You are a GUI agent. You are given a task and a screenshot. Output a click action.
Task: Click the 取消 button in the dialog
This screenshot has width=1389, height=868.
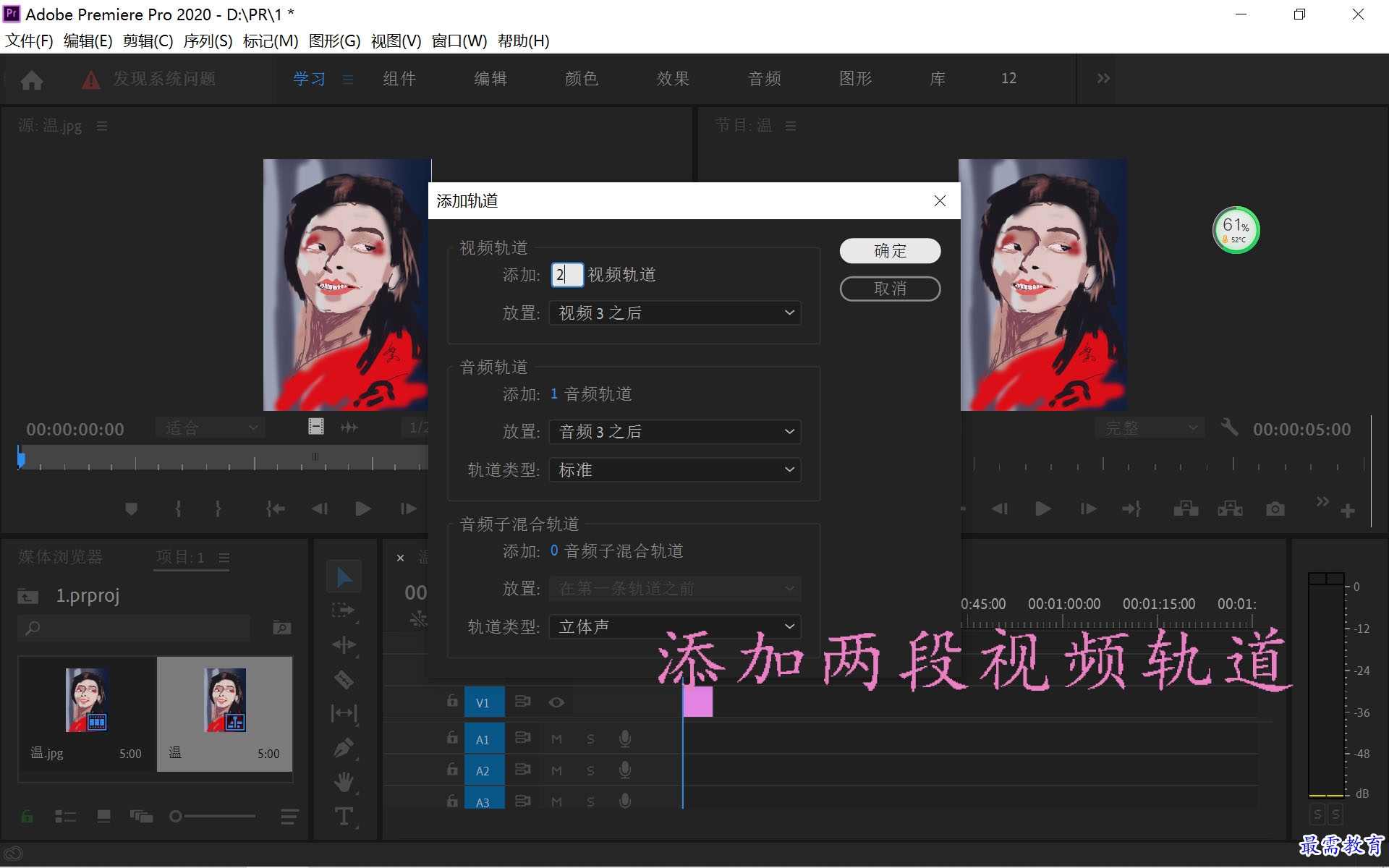point(890,289)
